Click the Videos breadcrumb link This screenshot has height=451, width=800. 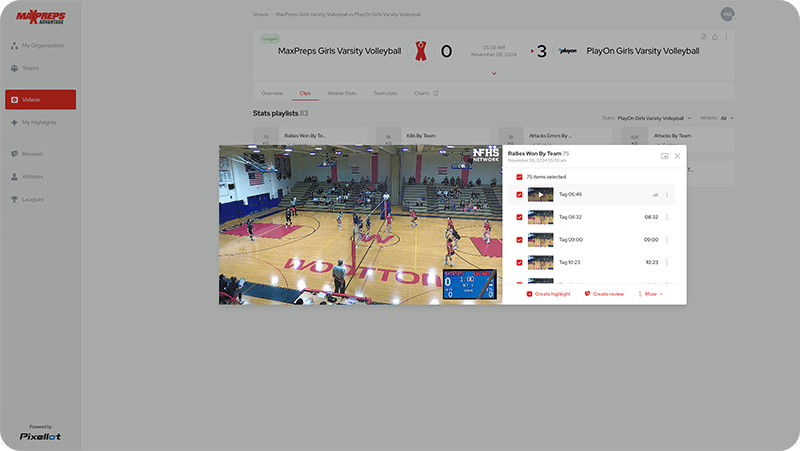click(260, 14)
